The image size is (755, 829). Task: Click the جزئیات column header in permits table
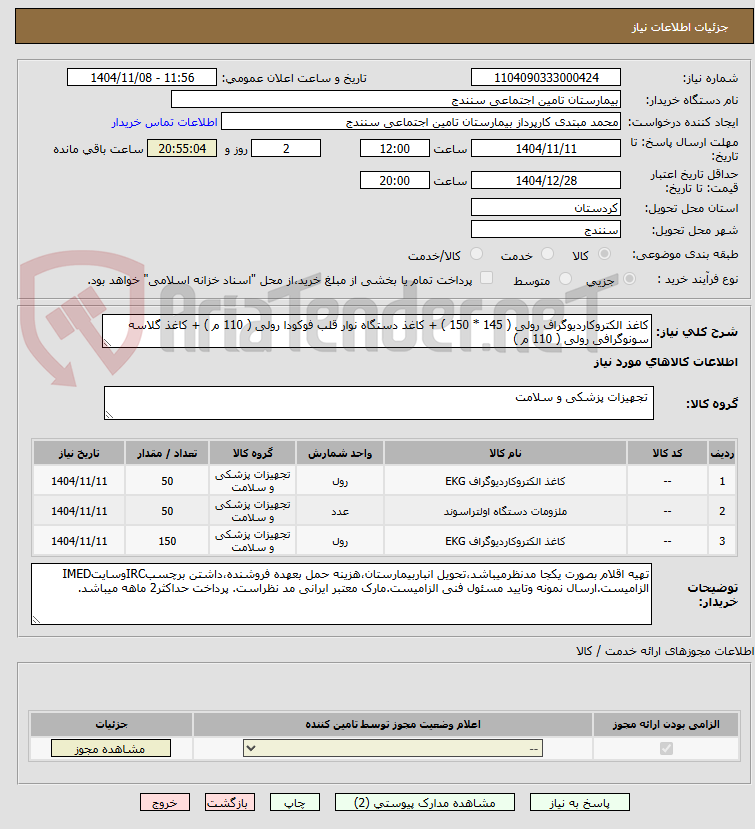tap(111, 724)
